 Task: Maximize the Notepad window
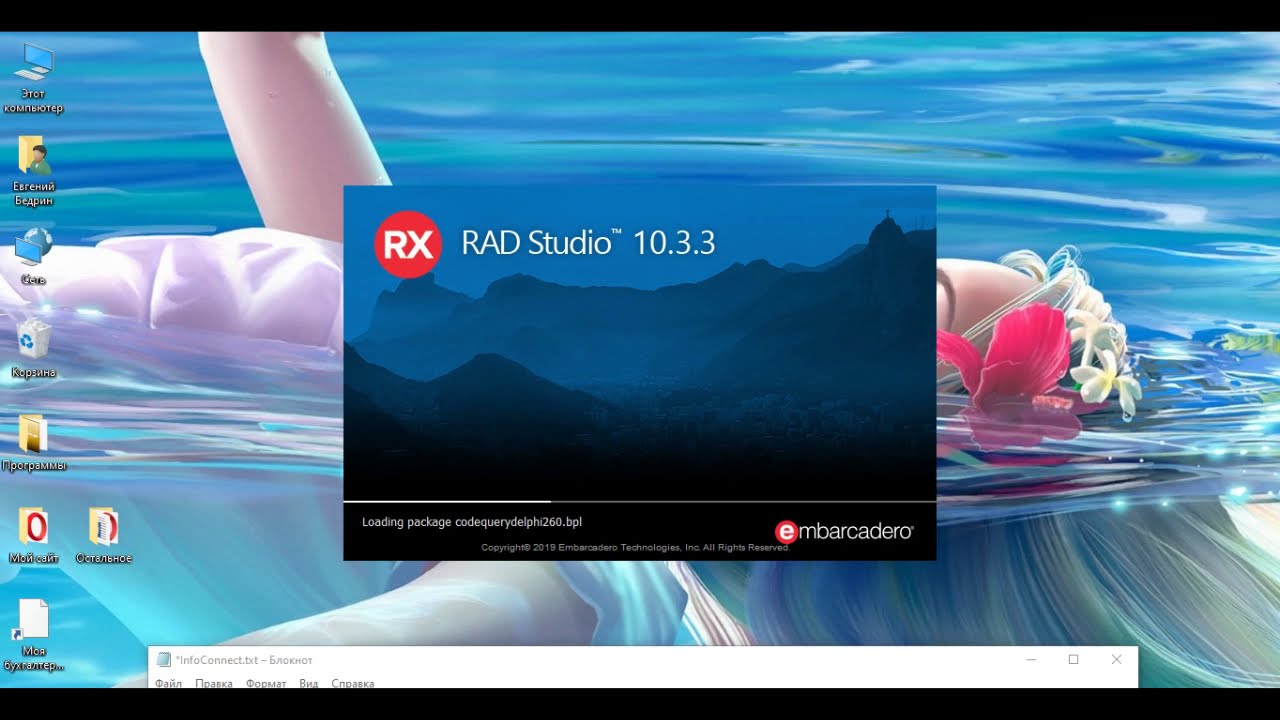(x=1074, y=660)
